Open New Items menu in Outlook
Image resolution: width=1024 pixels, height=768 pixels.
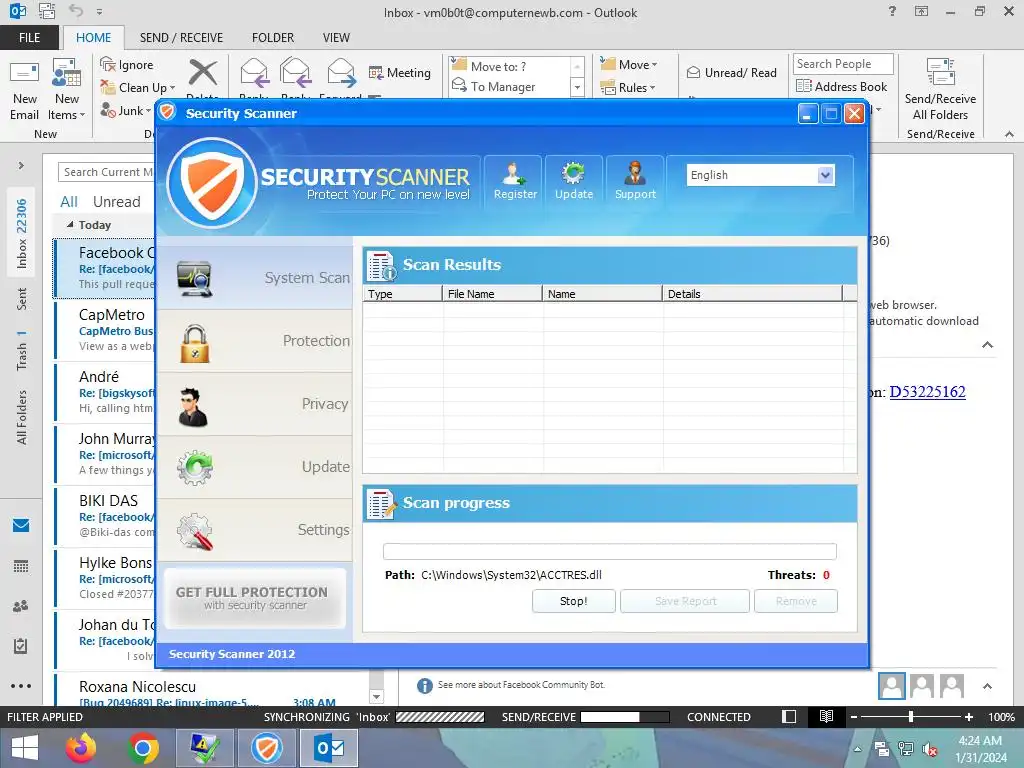coord(67,90)
